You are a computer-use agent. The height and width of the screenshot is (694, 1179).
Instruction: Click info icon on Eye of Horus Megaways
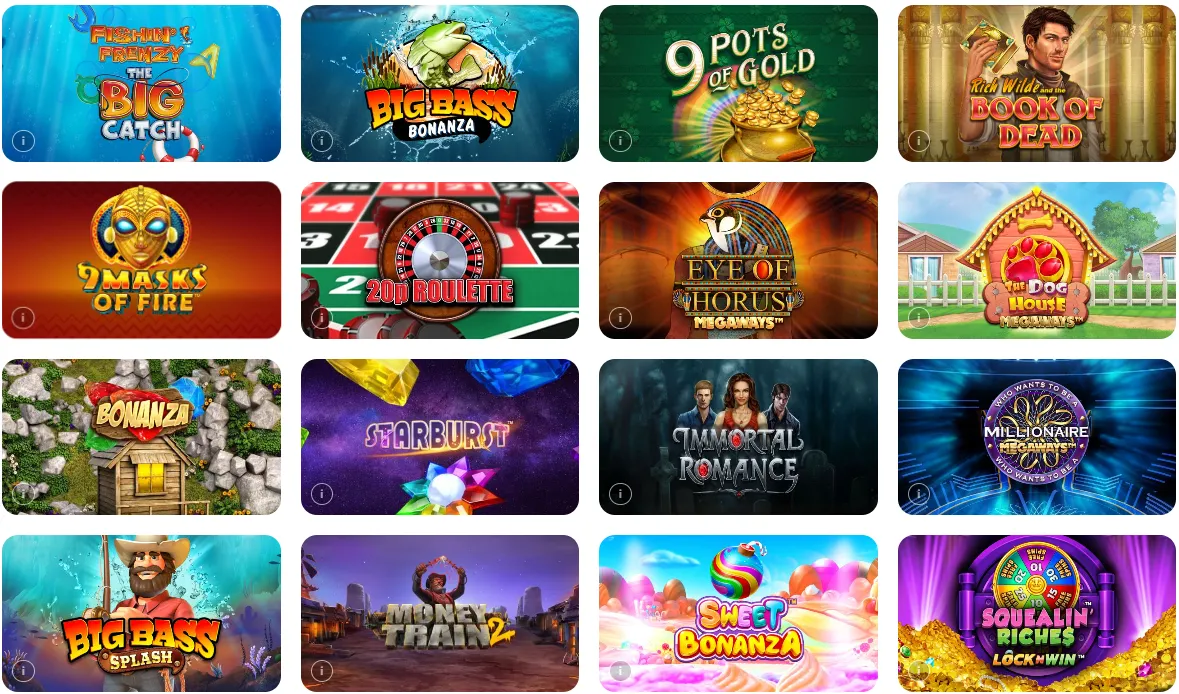coord(620,317)
